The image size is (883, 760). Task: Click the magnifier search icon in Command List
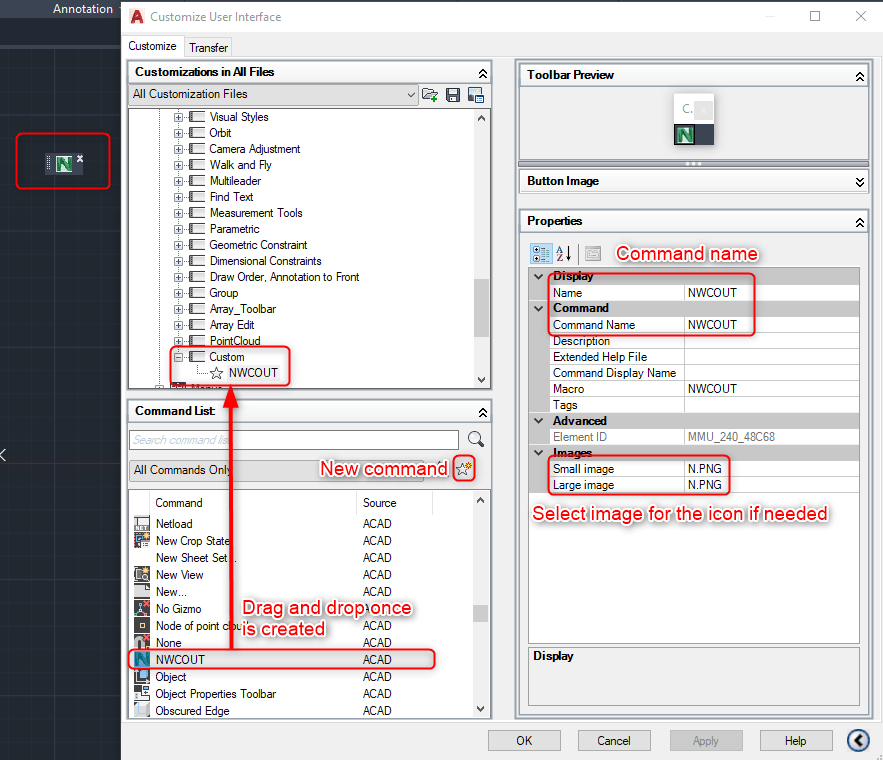(475, 439)
